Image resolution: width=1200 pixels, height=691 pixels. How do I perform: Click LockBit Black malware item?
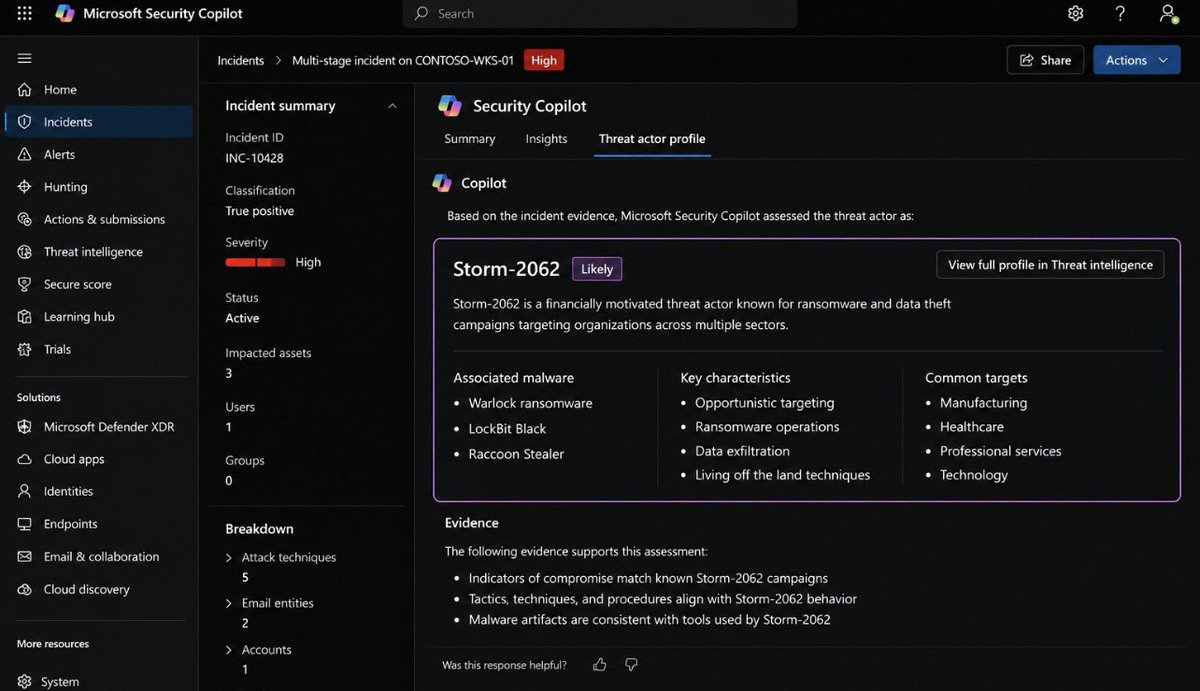click(507, 428)
